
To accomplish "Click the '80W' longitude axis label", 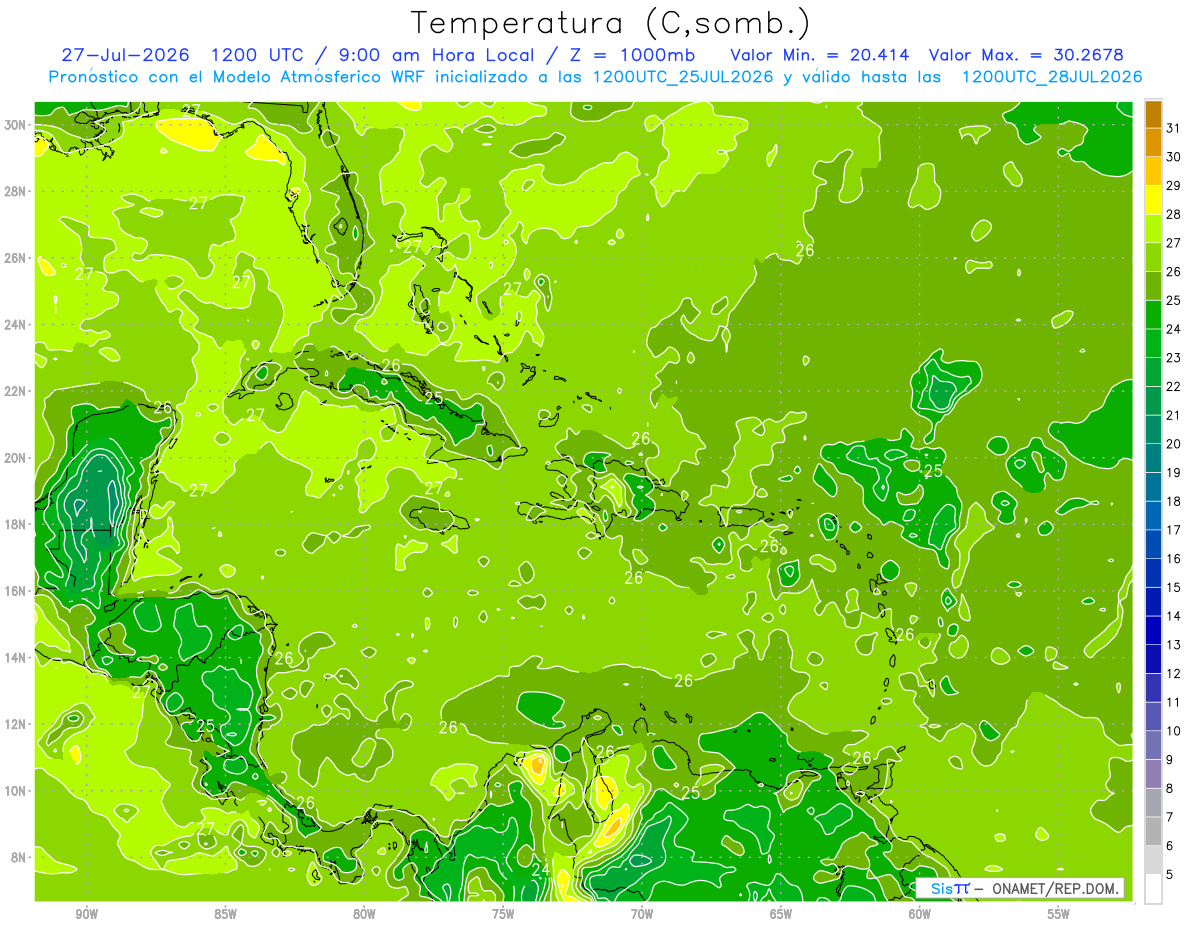I will 364,914.
